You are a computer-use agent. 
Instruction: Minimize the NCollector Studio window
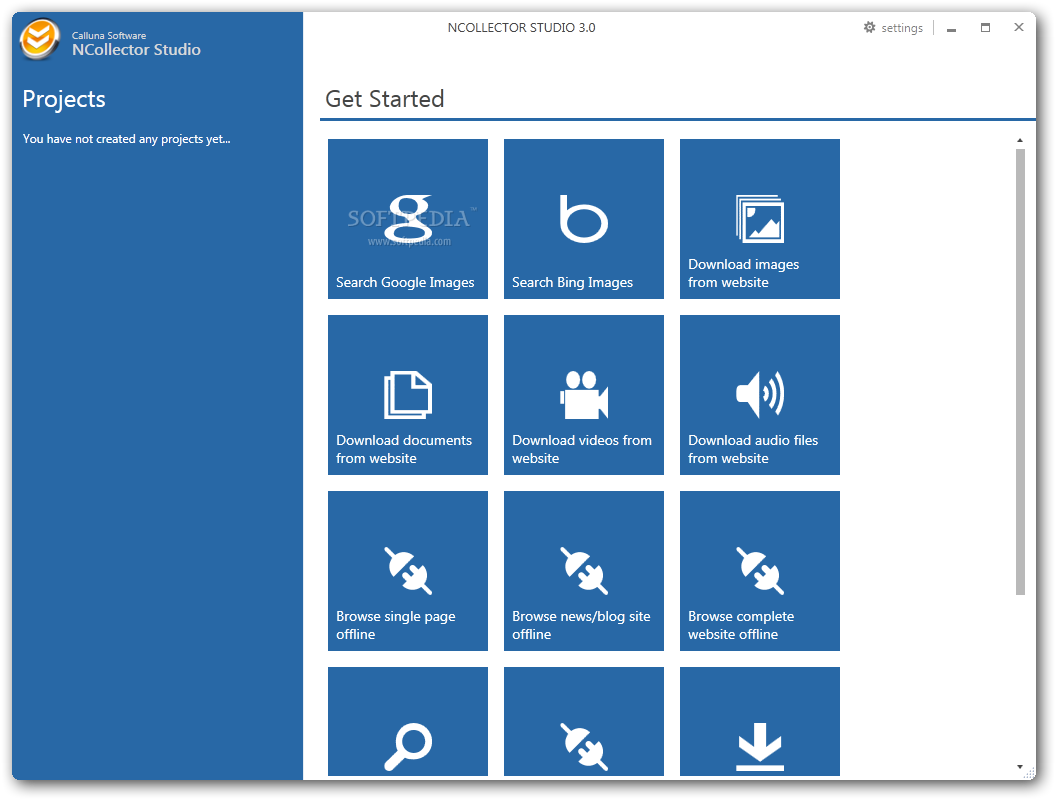tap(951, 28)
